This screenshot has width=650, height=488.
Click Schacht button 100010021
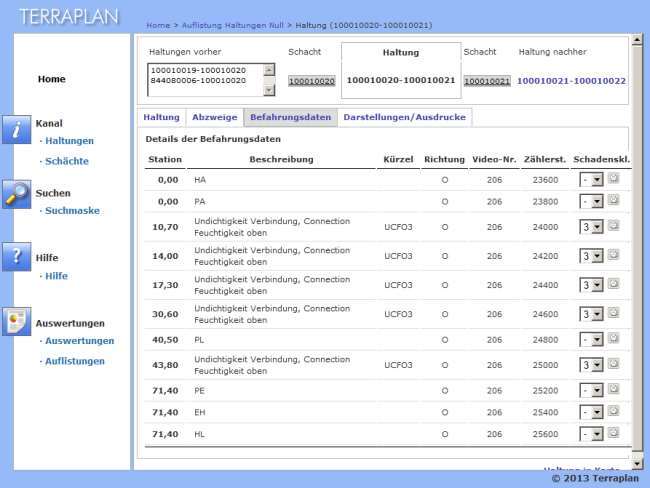487,81
